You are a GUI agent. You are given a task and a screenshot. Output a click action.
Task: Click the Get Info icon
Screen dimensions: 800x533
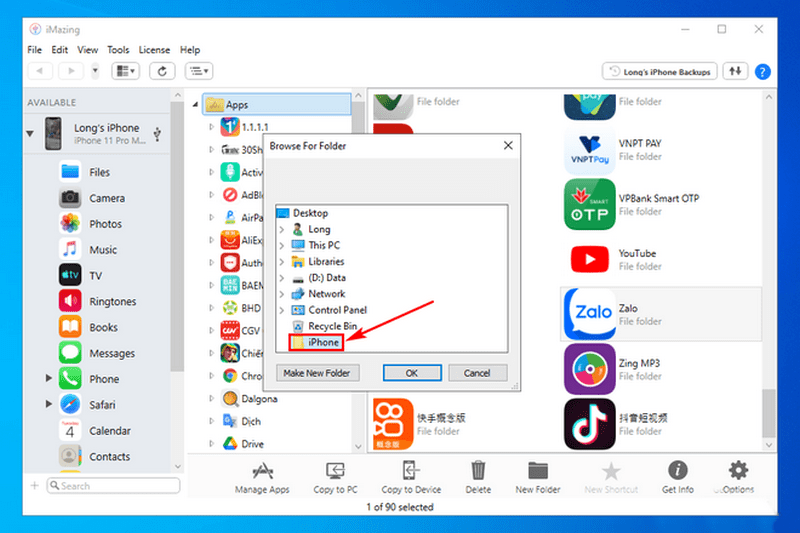click(x=678, y=470)
